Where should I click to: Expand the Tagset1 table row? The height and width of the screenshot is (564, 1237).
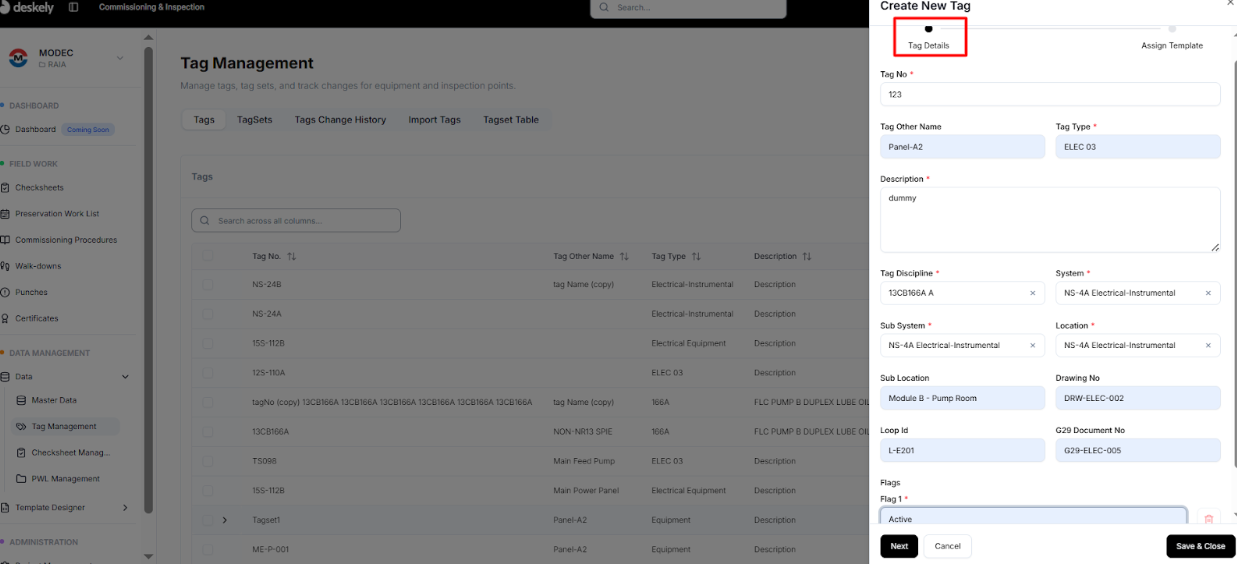click(x=225, y=520)
